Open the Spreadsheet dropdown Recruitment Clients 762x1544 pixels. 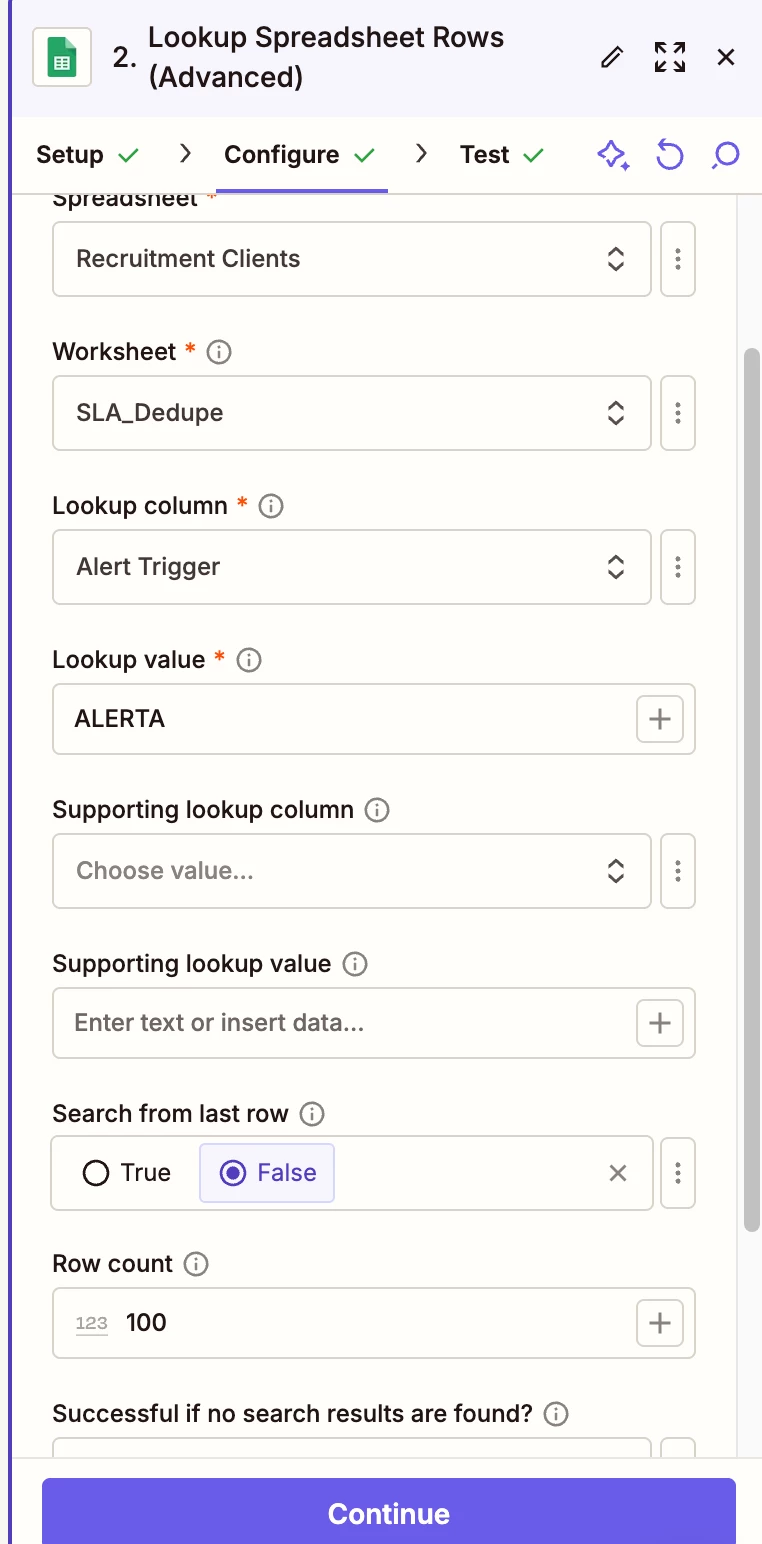click(x=351, y=259)
